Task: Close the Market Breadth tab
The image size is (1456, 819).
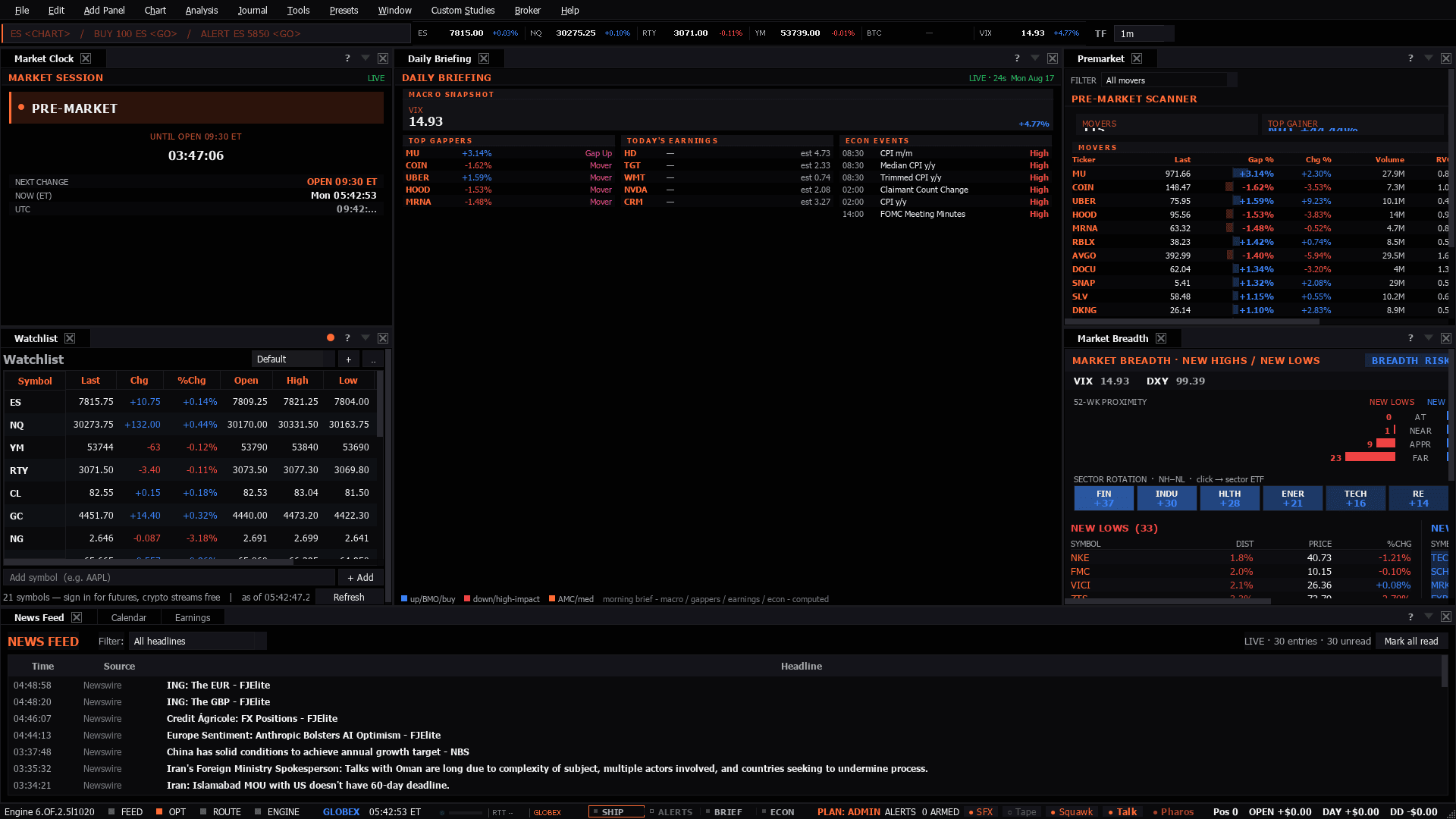Action: pyautogui.click(x=1161, y=338)
